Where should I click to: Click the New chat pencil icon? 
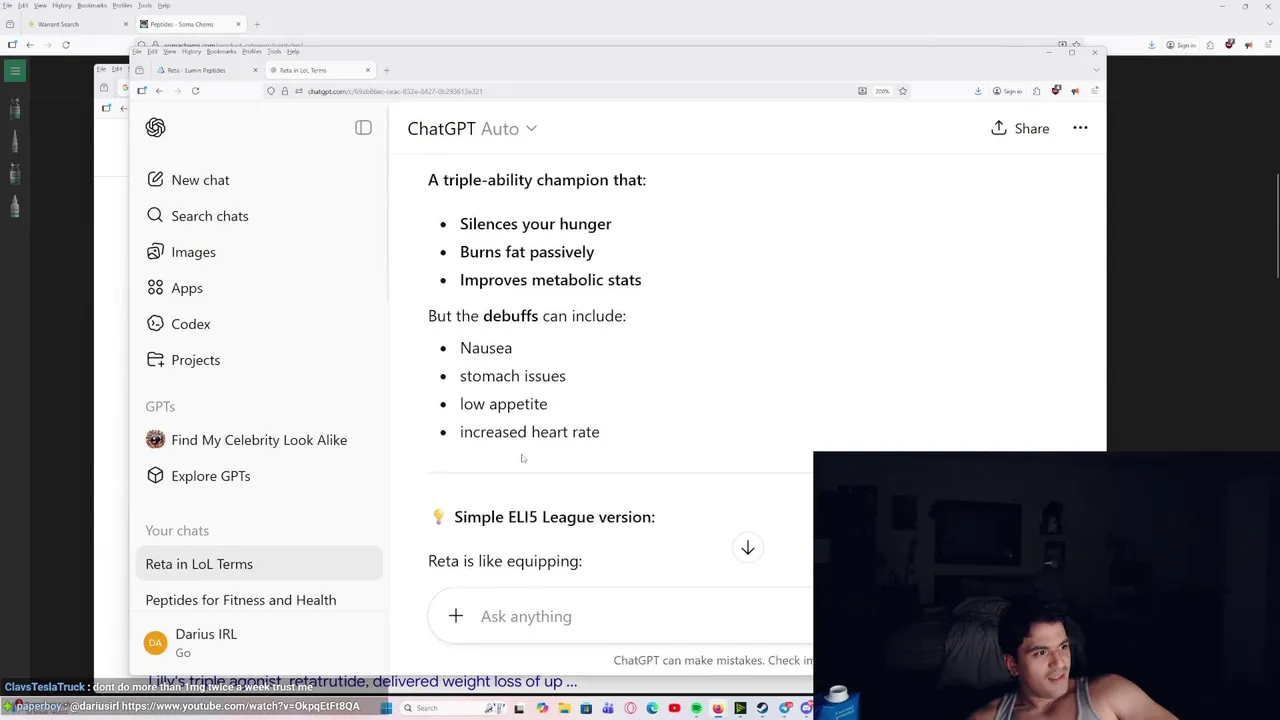click(155, 180)
